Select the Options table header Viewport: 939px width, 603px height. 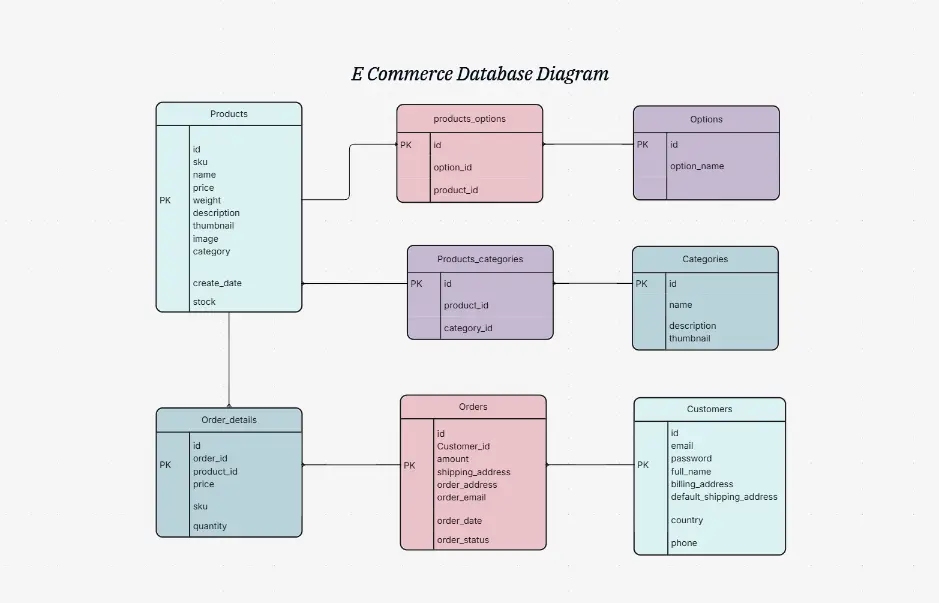pos(706,119)
